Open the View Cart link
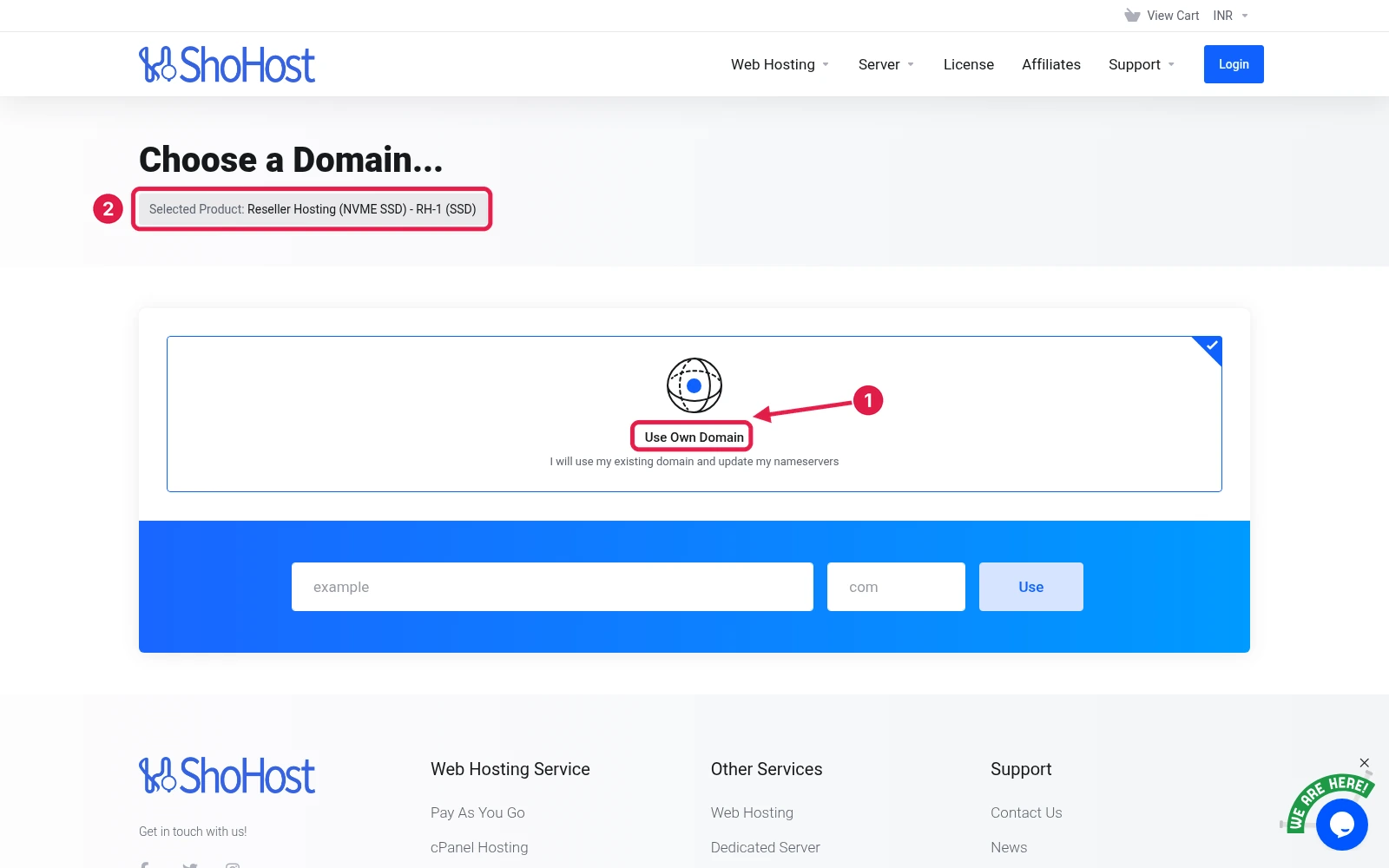 pos(1173,16)
